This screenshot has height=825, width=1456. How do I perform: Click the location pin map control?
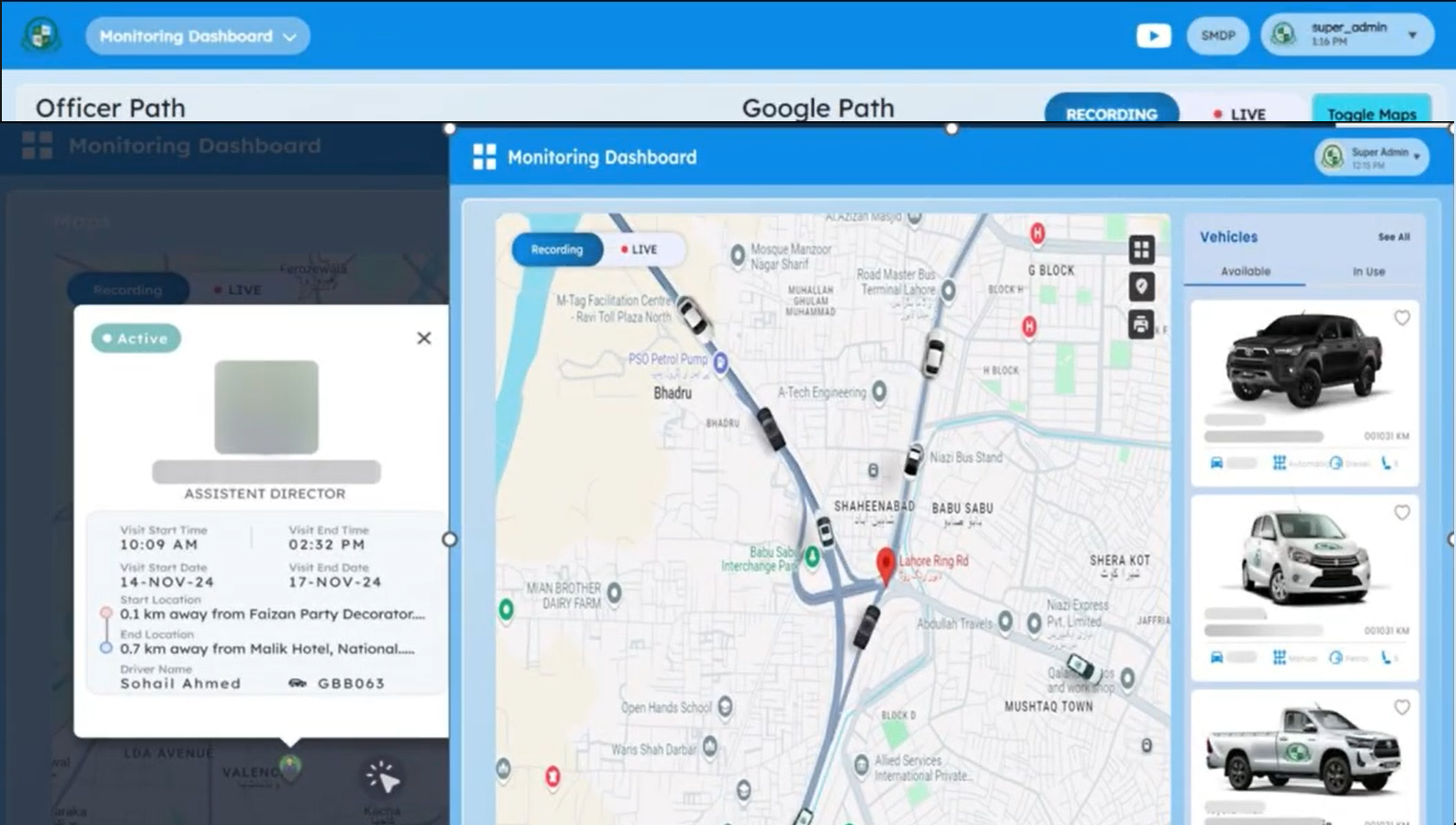pos(1141,287)
